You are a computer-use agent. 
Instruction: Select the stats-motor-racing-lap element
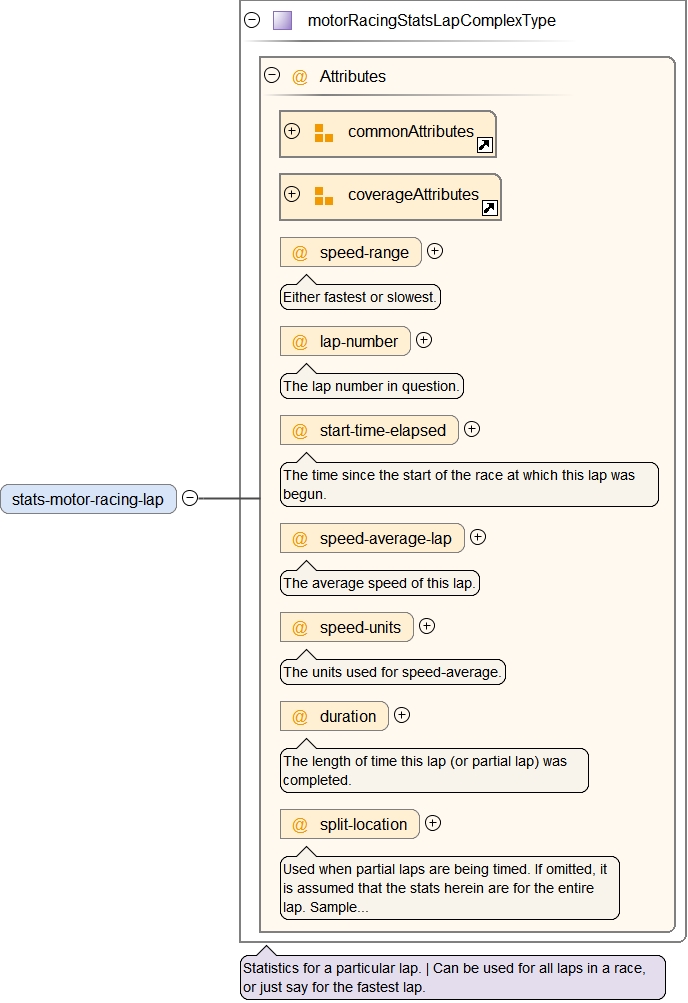[88, 499]
